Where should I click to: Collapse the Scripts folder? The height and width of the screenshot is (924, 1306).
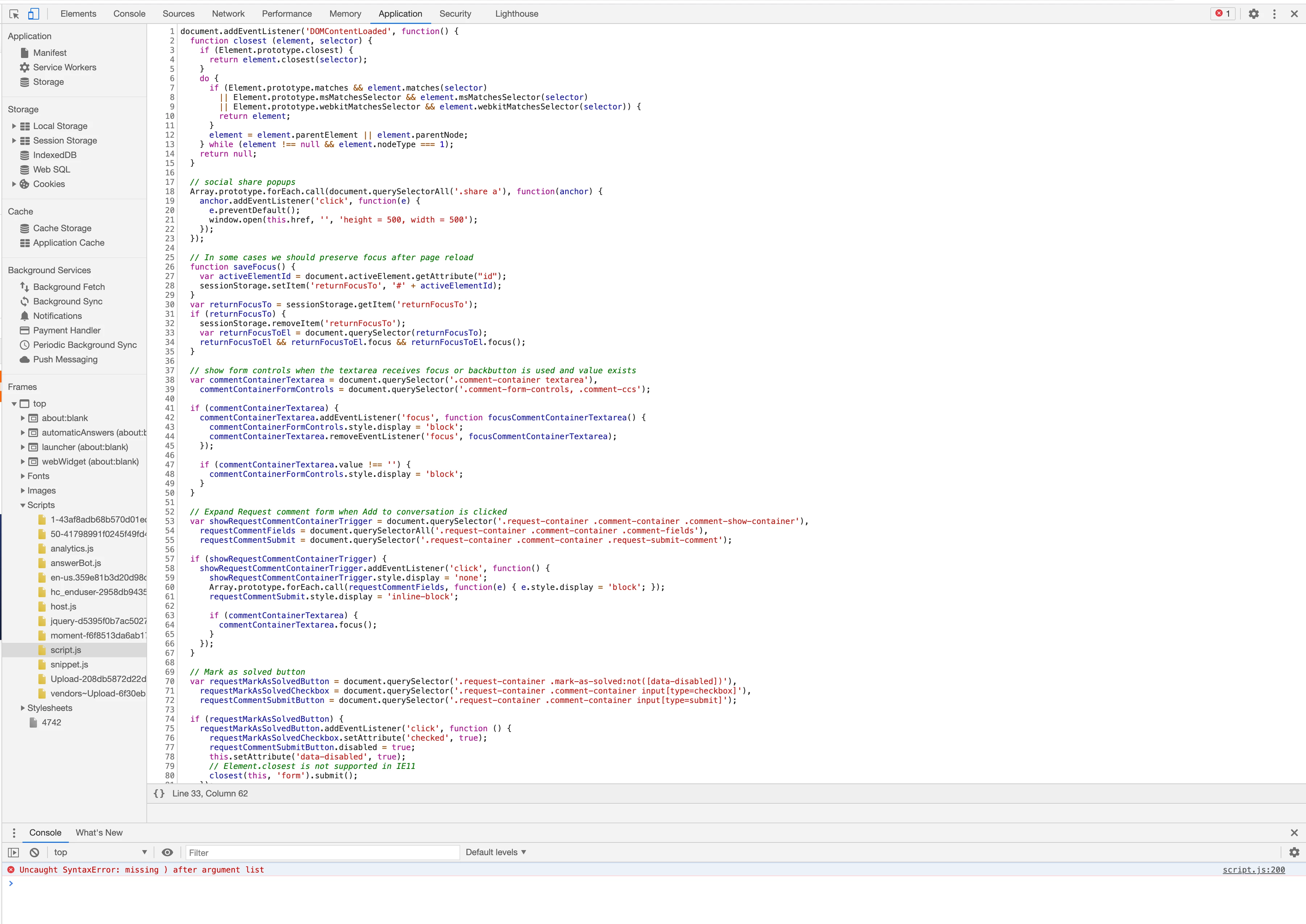click(x=23, y=505)
